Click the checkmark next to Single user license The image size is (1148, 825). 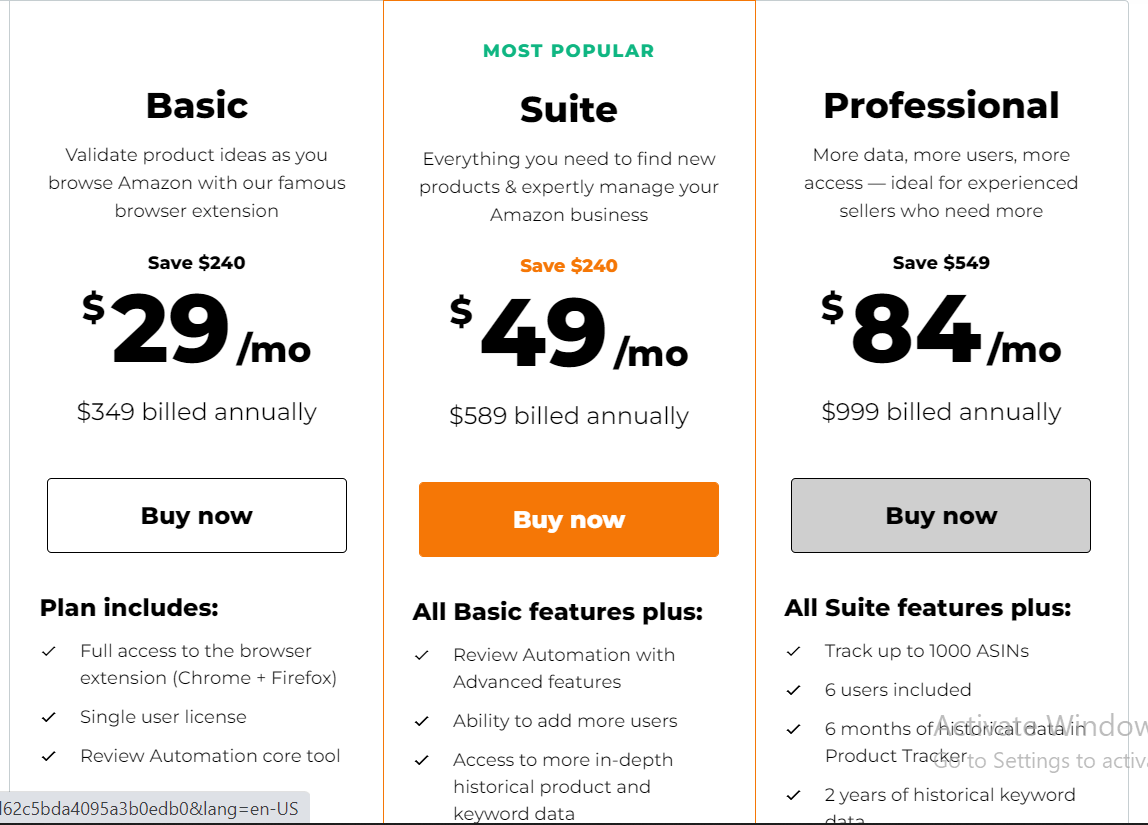(49, 718)
